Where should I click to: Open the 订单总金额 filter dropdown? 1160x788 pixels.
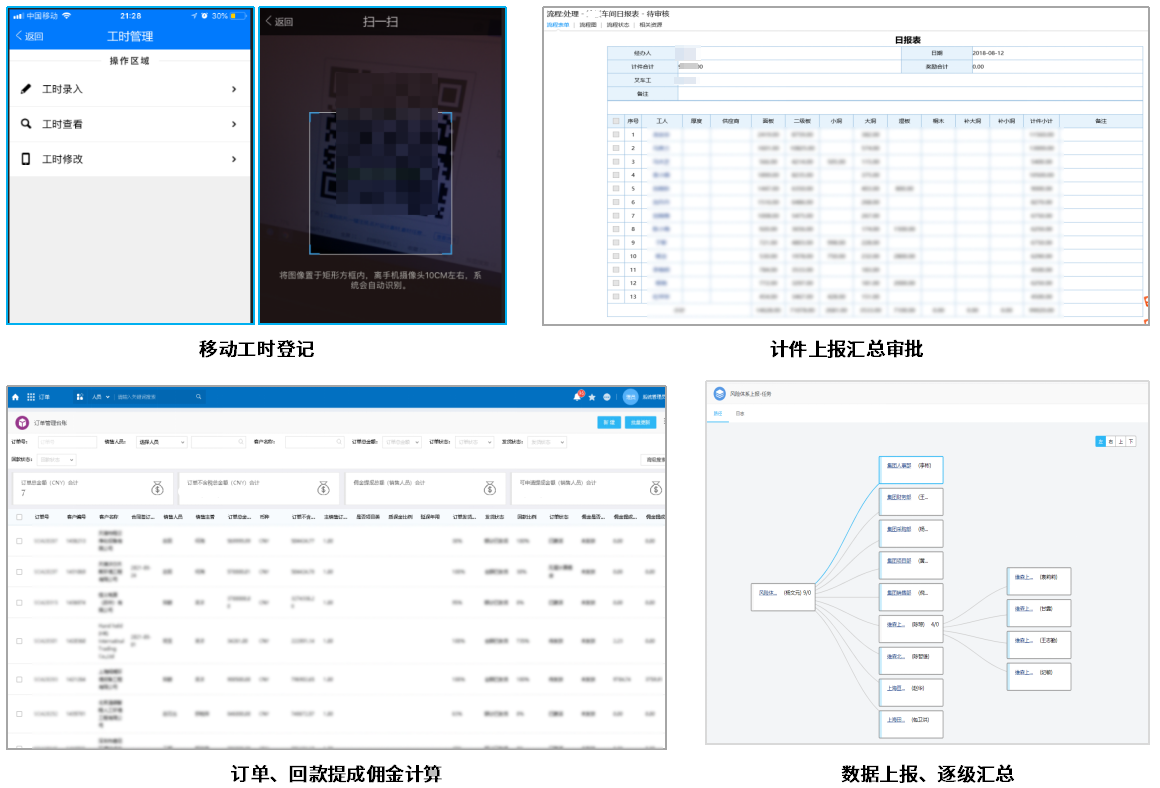click(x=402, y=442)
